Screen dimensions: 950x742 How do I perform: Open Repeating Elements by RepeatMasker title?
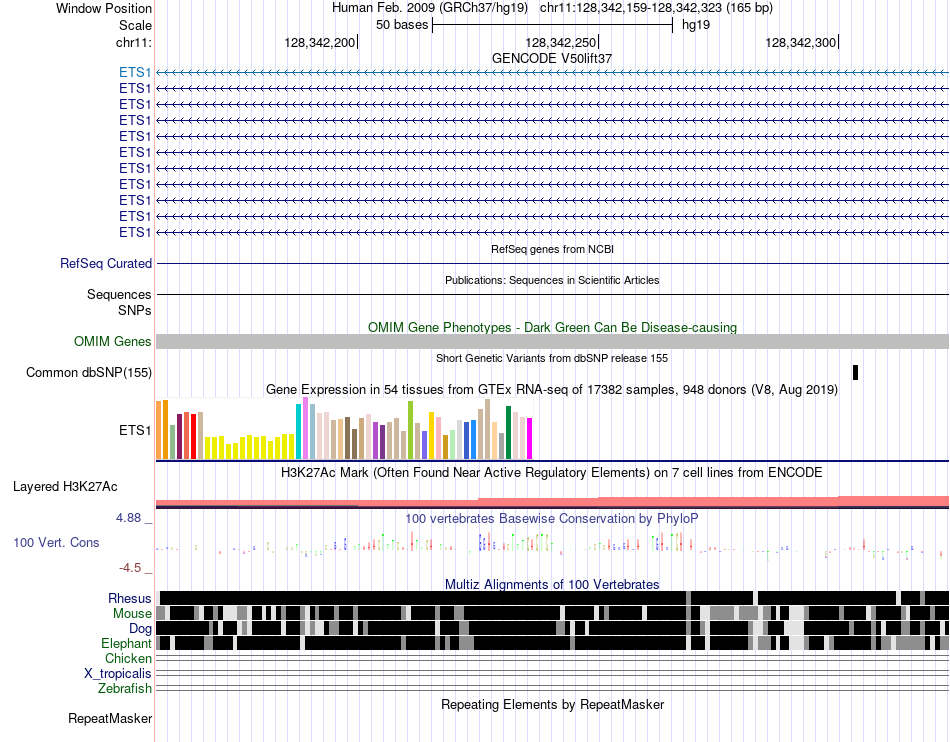click(552, 704)
